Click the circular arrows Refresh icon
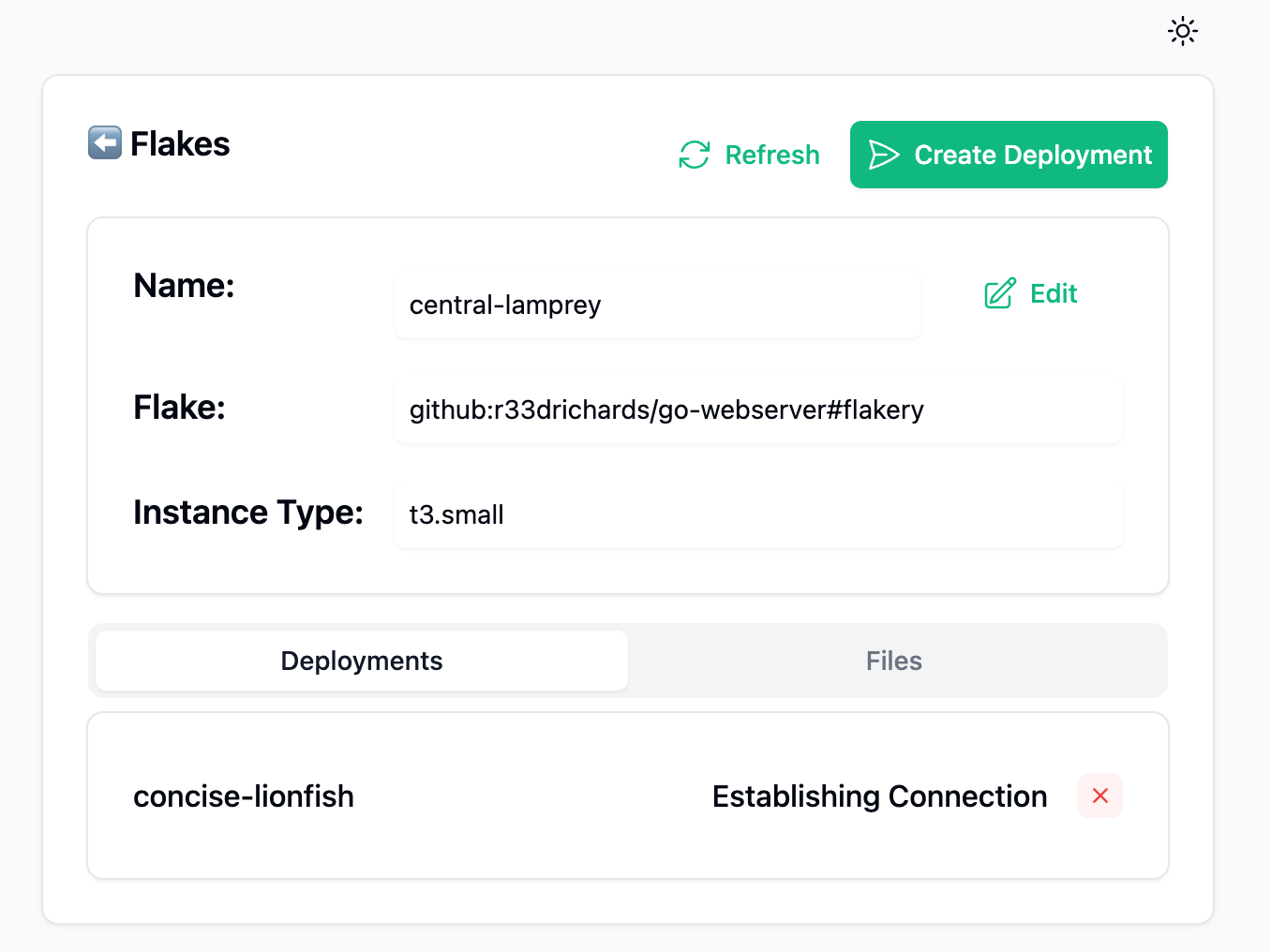 tap(695, 155)
